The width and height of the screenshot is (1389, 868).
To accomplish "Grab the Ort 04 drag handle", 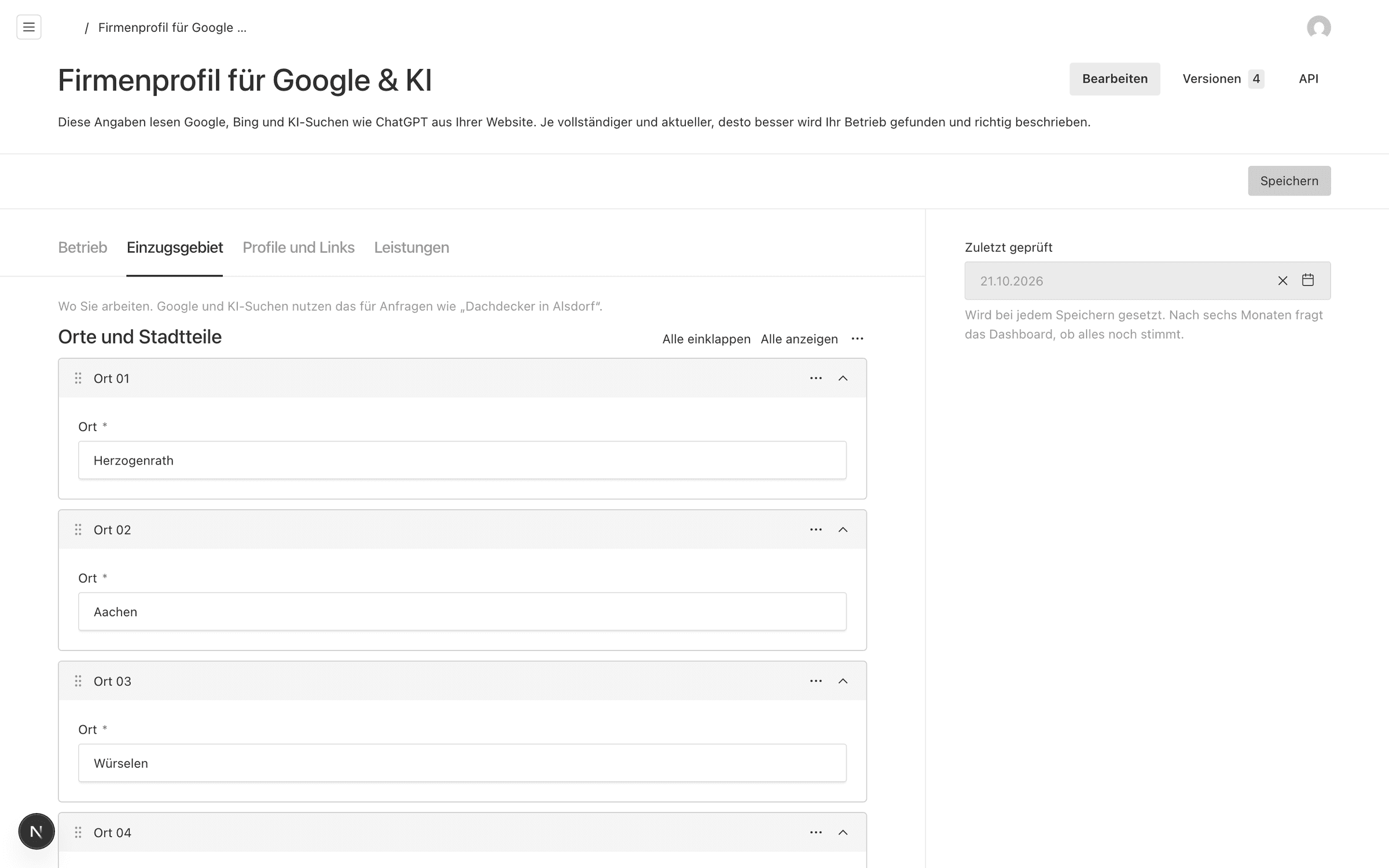I will [78, 833].
